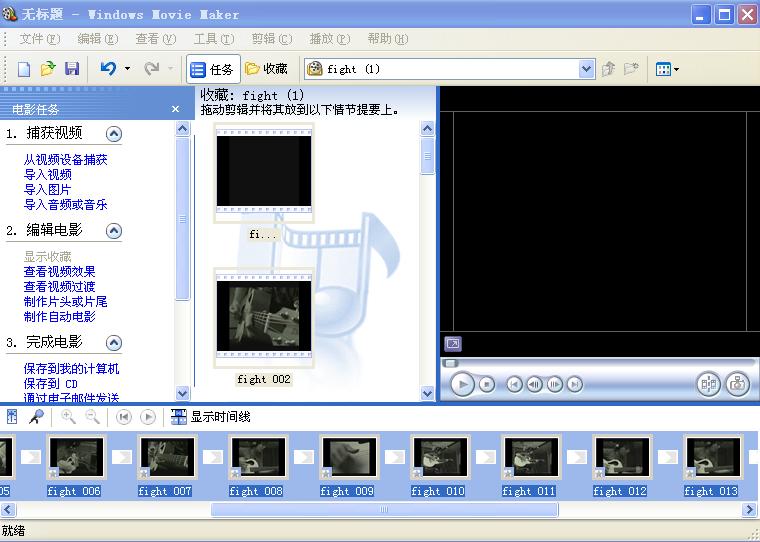Click 保存到我的计算机 link
The image size is (760, 542).
71,368
